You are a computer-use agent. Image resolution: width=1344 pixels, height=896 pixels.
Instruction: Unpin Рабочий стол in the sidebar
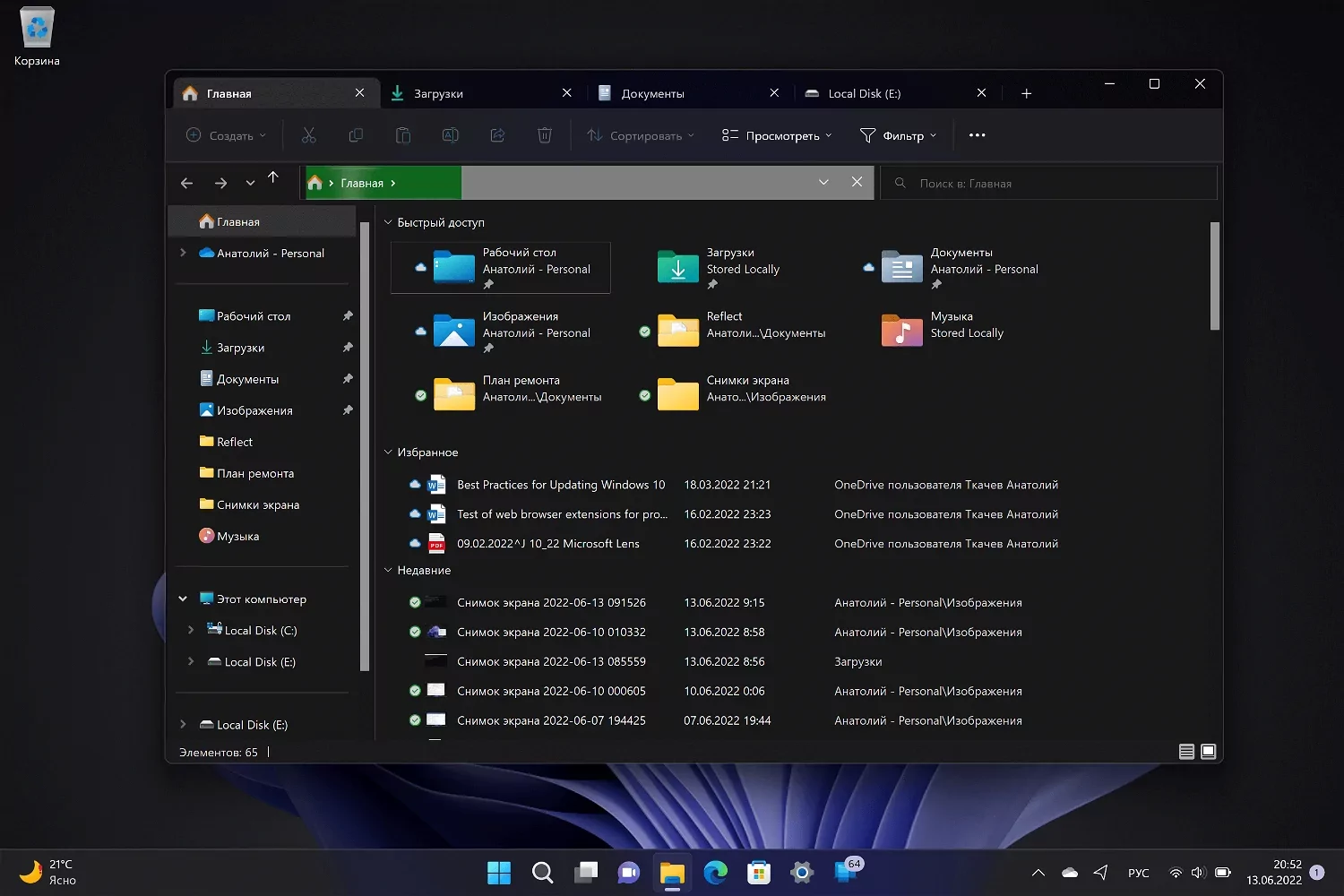(348, 316)
